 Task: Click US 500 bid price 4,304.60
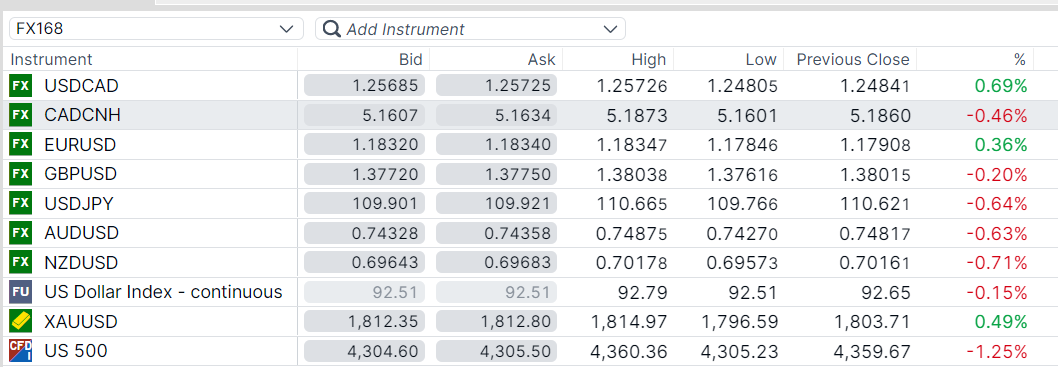tap(364, 351)
